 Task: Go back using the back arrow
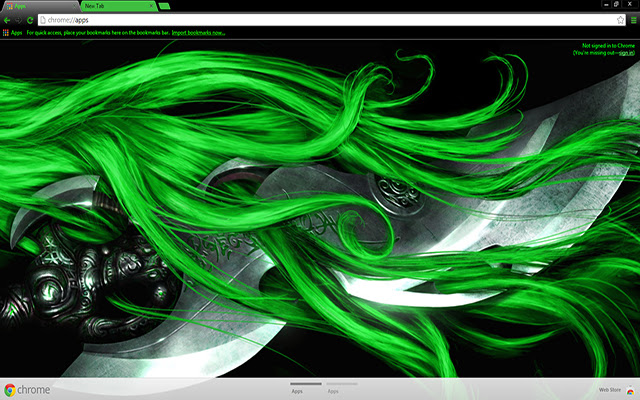point(7,20)
